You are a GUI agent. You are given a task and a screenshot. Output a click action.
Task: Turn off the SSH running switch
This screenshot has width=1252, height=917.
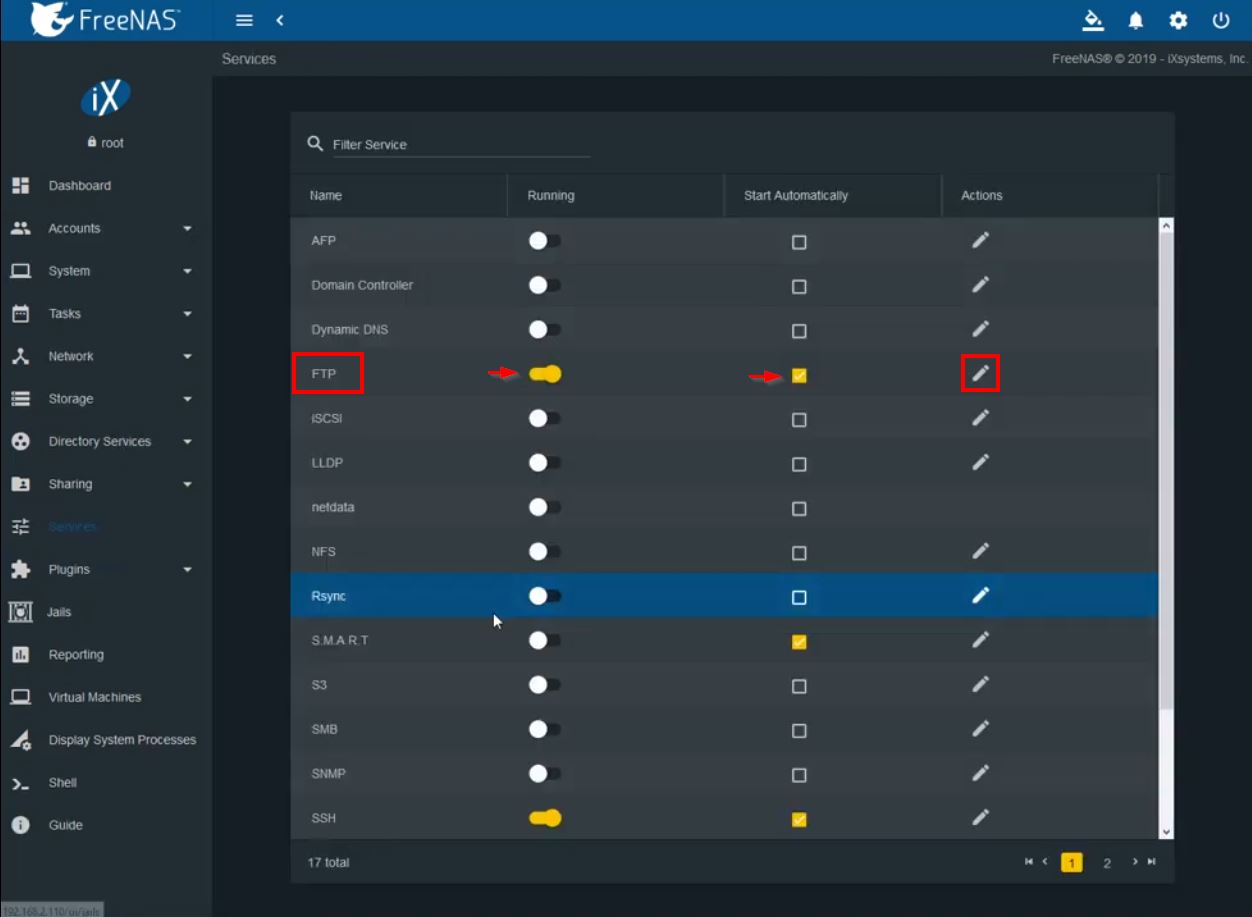point(545,818)
